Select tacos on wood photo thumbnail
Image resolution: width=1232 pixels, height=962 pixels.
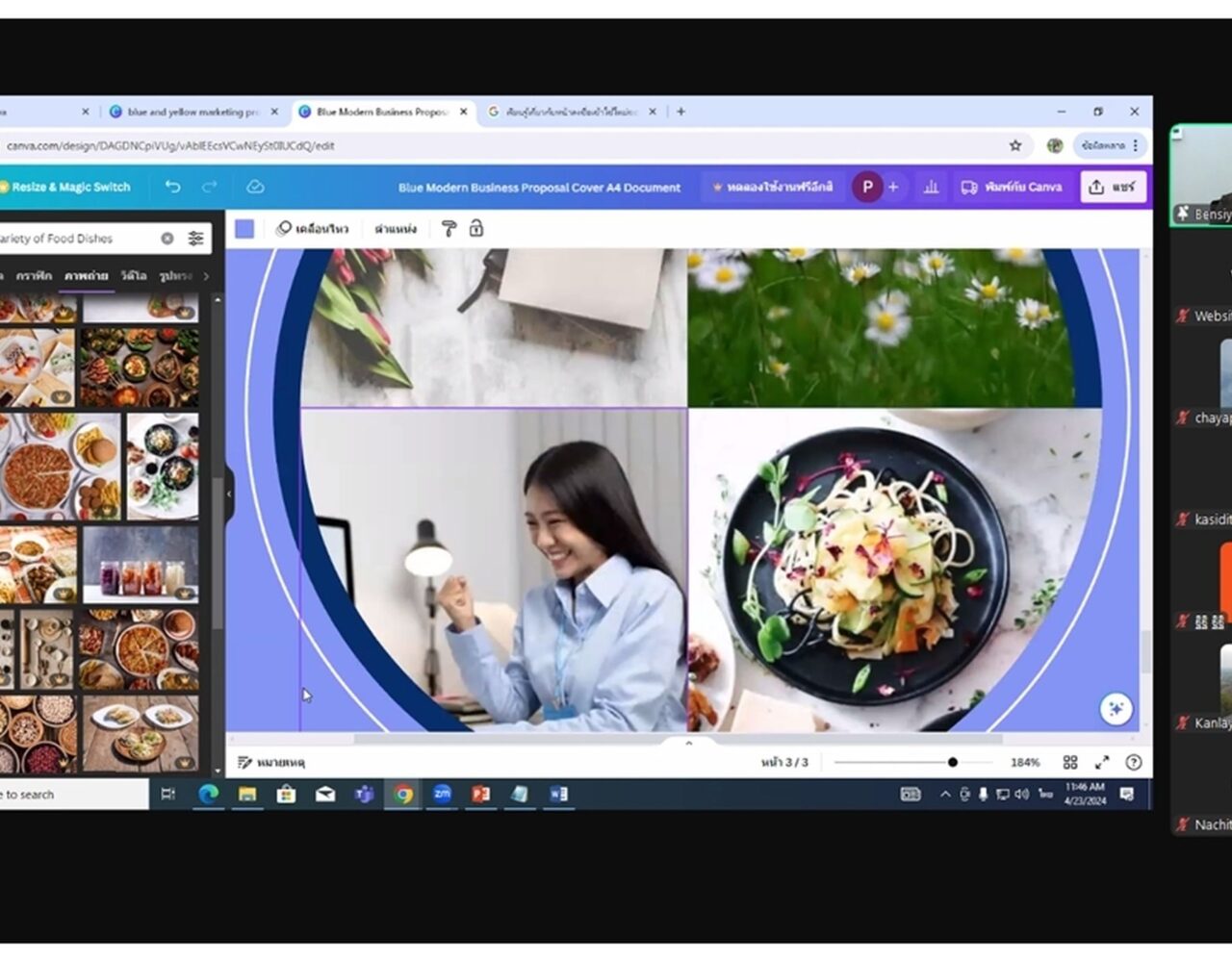click(141, 733)
